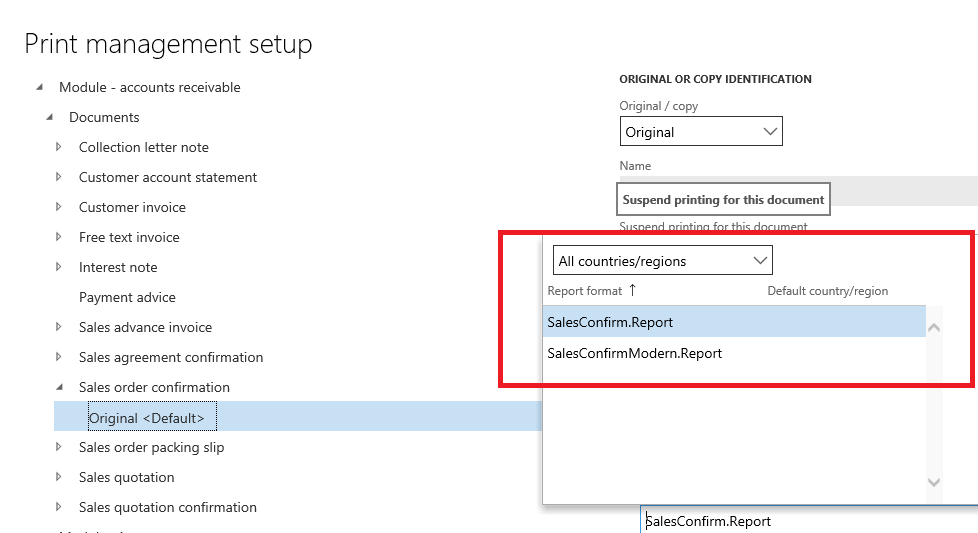Expand Customer account statement node
978x533 pixels.
[x=59, y=177]
